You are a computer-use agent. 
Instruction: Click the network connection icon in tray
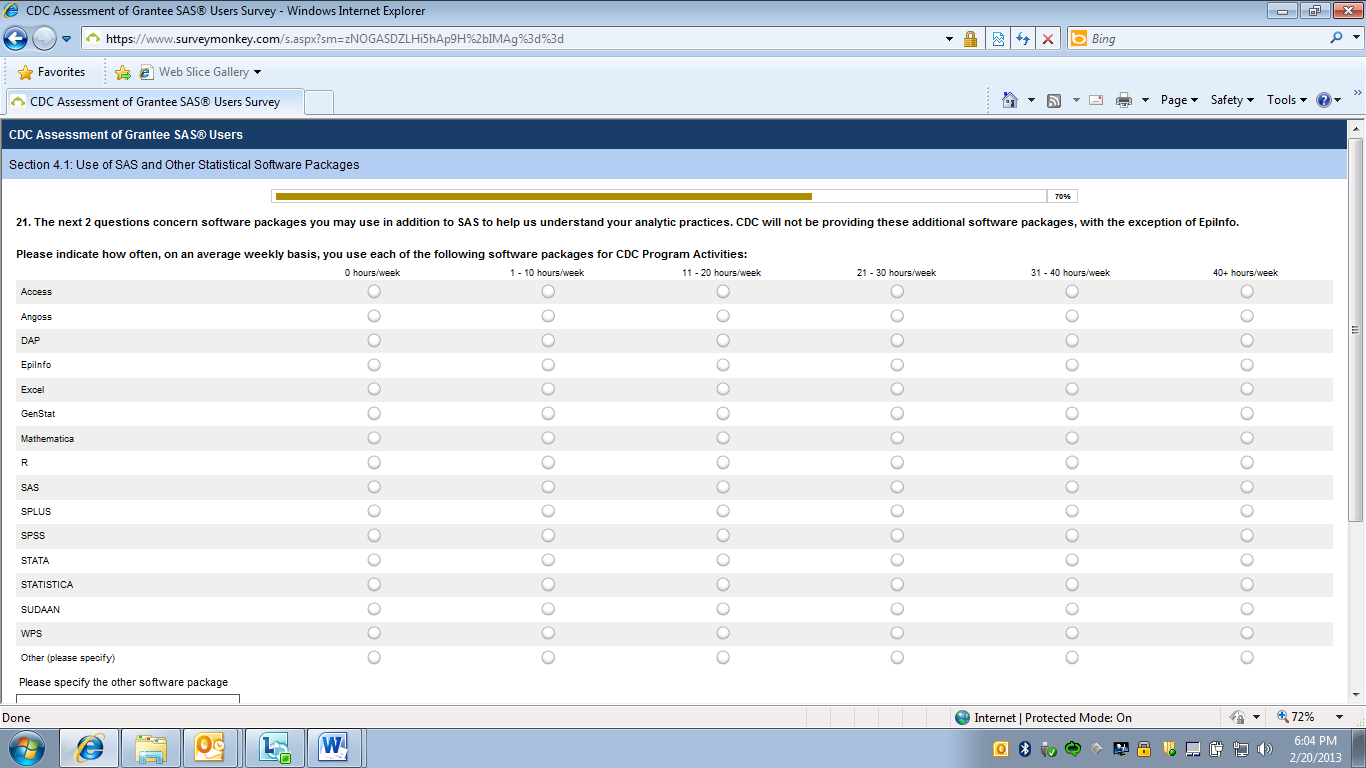pos(1241,749)
